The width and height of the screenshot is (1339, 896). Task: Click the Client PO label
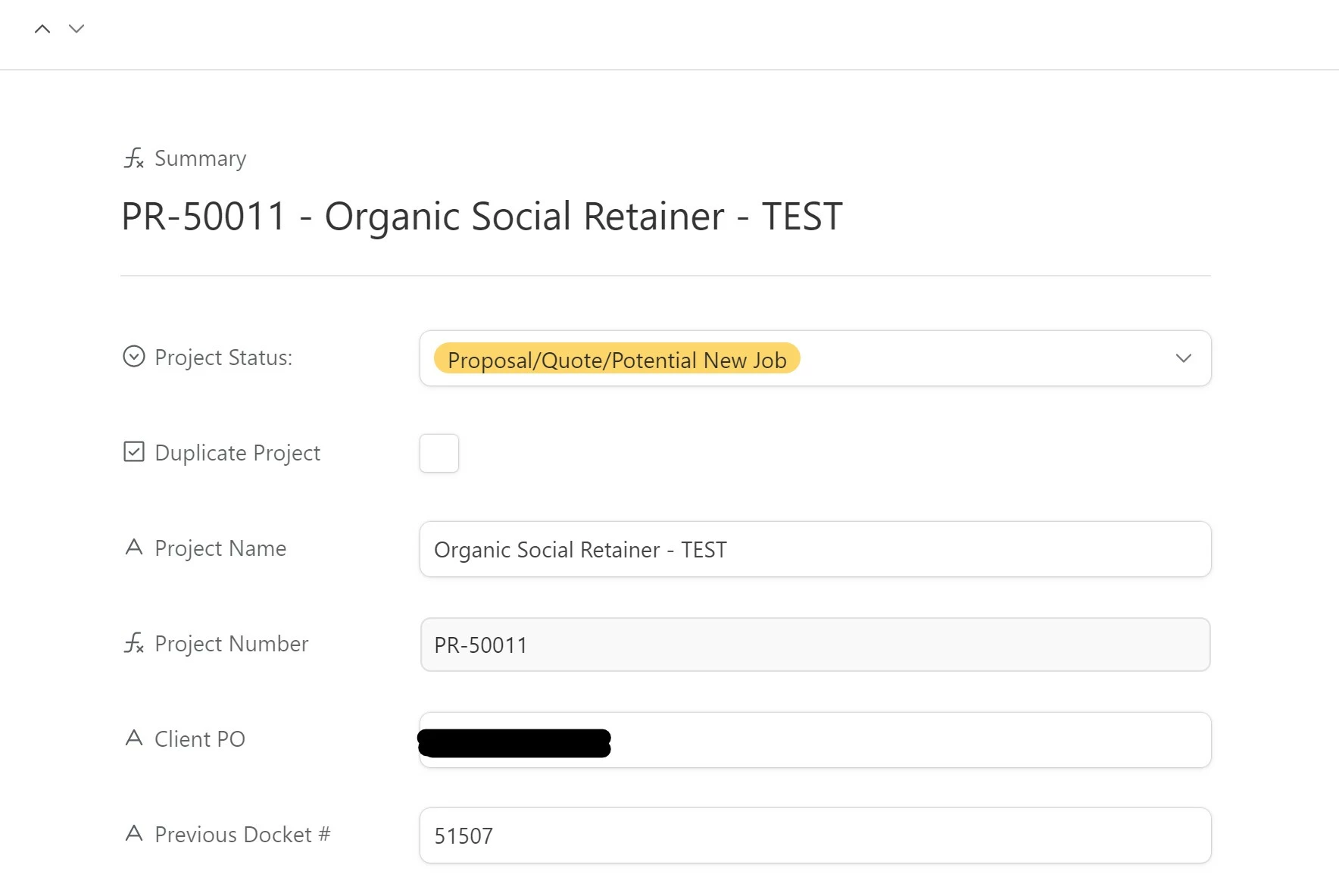pos(200,739)
